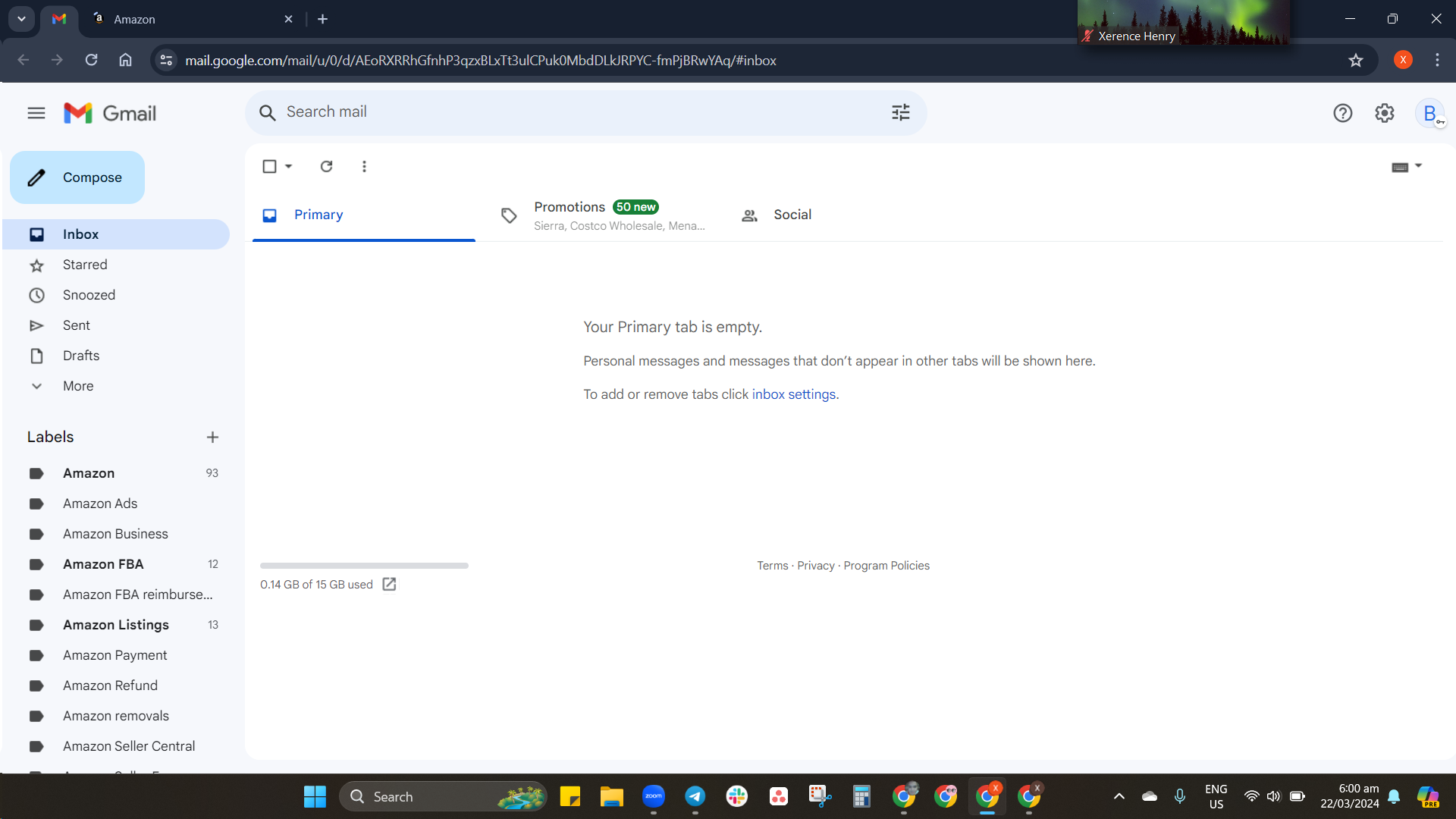The height and width of the screenshot is (819, 1456).
Task: Bookmark this page with star icon
Action: tap(1356, 61)
